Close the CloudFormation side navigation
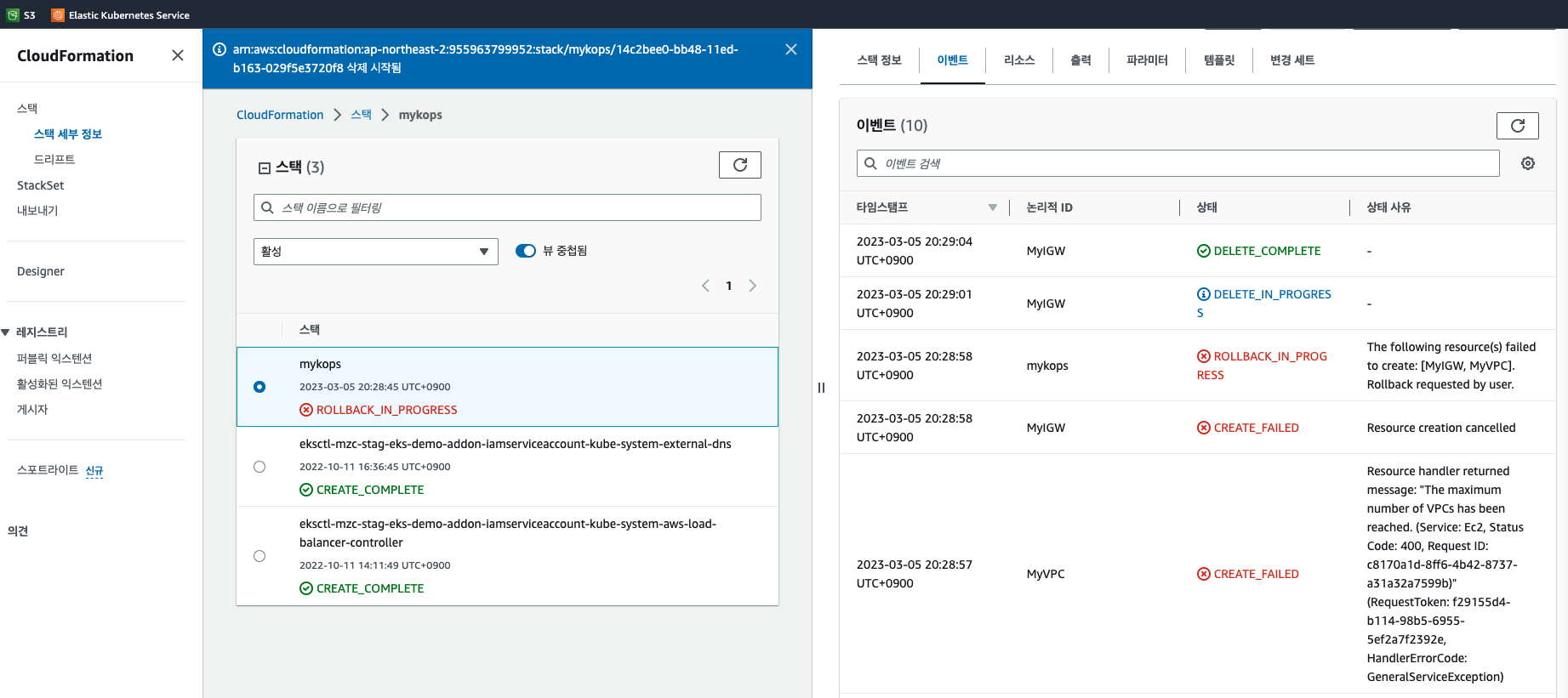This screenshot has width=1568, height=698. pyautogui.click(x=178, y=55)
